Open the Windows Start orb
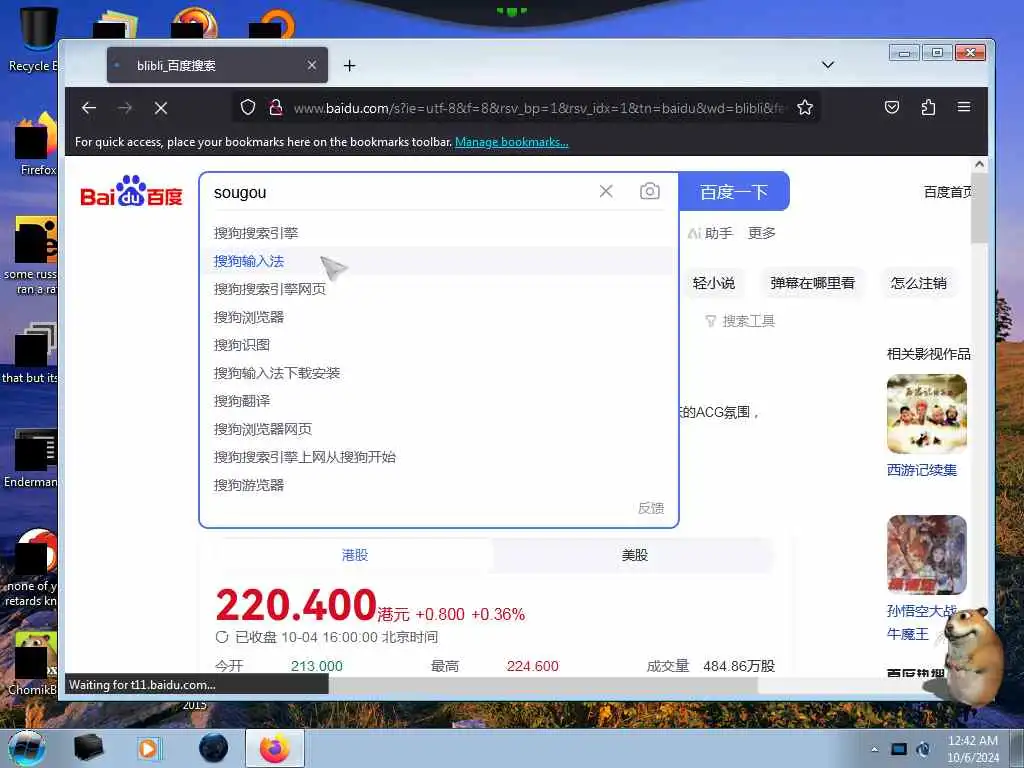Screen dimensions: 1024x768 (27, 748)
